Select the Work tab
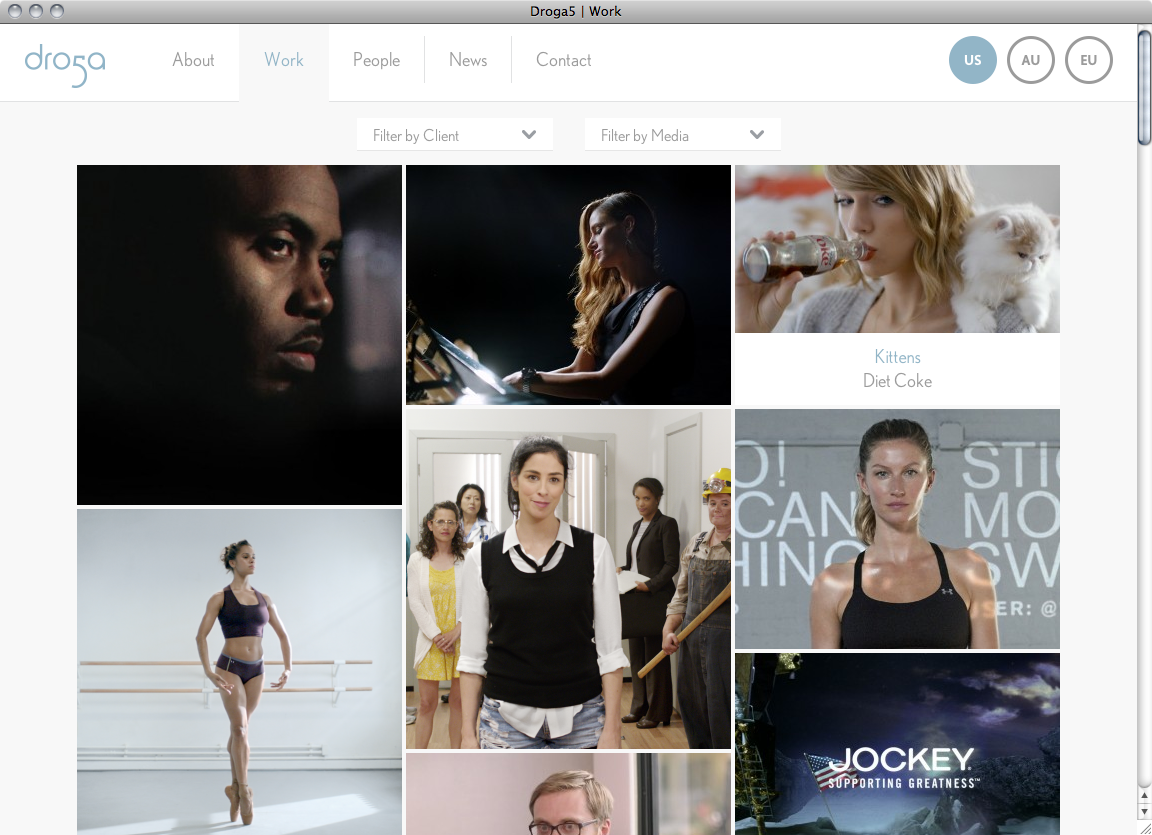 coord(284,60)
